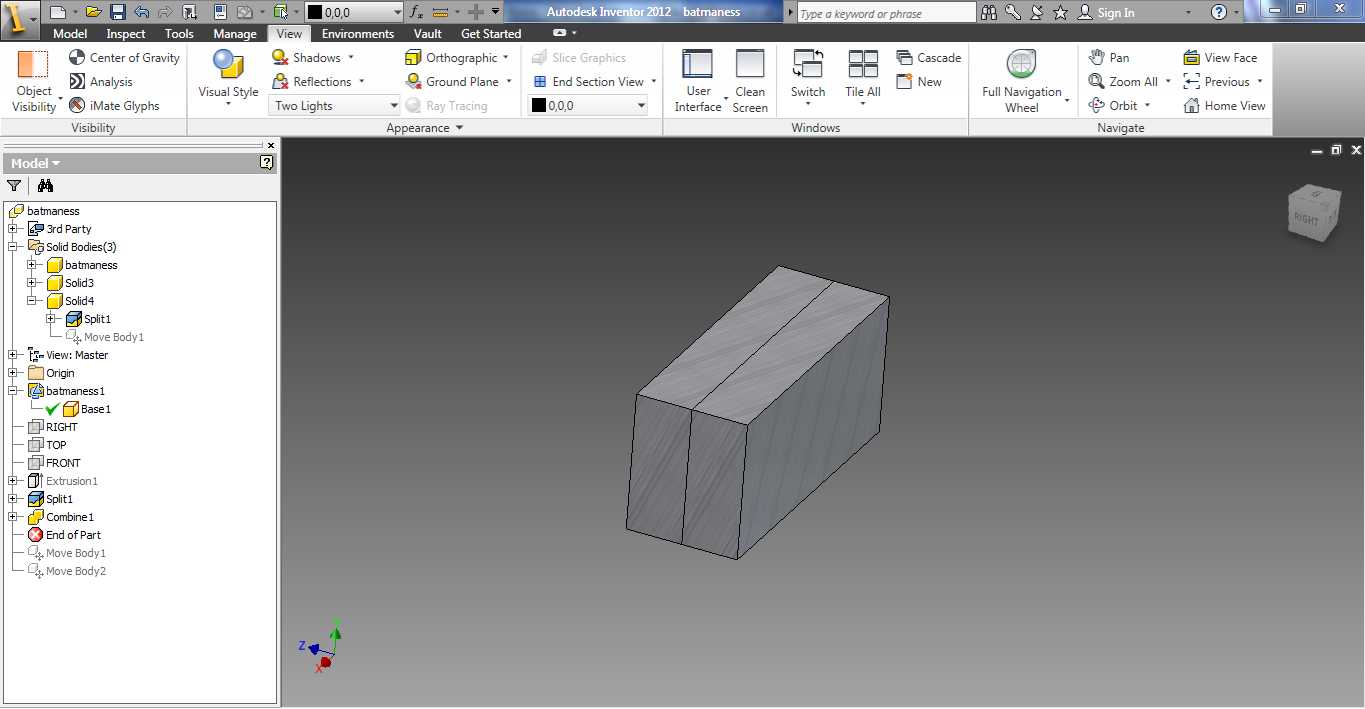This screenshot has width=1365, height=709.
Task: Open the Manage ribbon tab
Action: coord(235,33)
